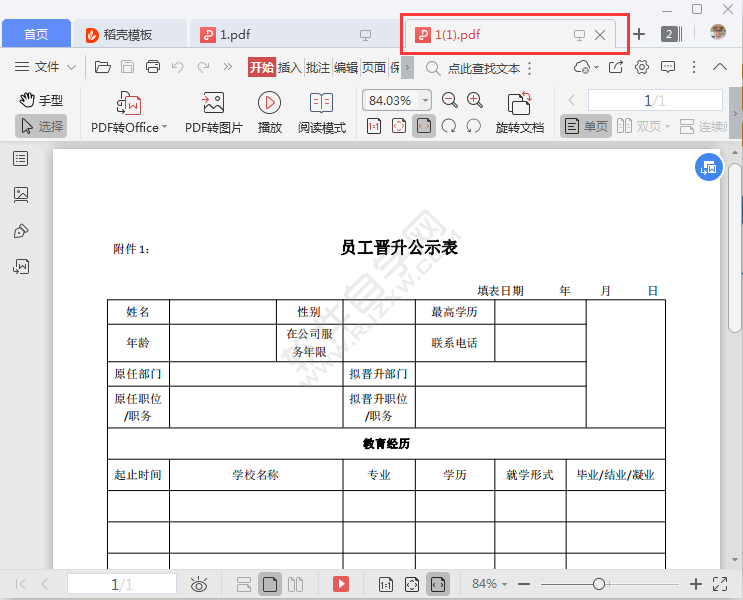Toggle status bar double page layout
This screenshot has height=600, width=743.
coord(295,584)
